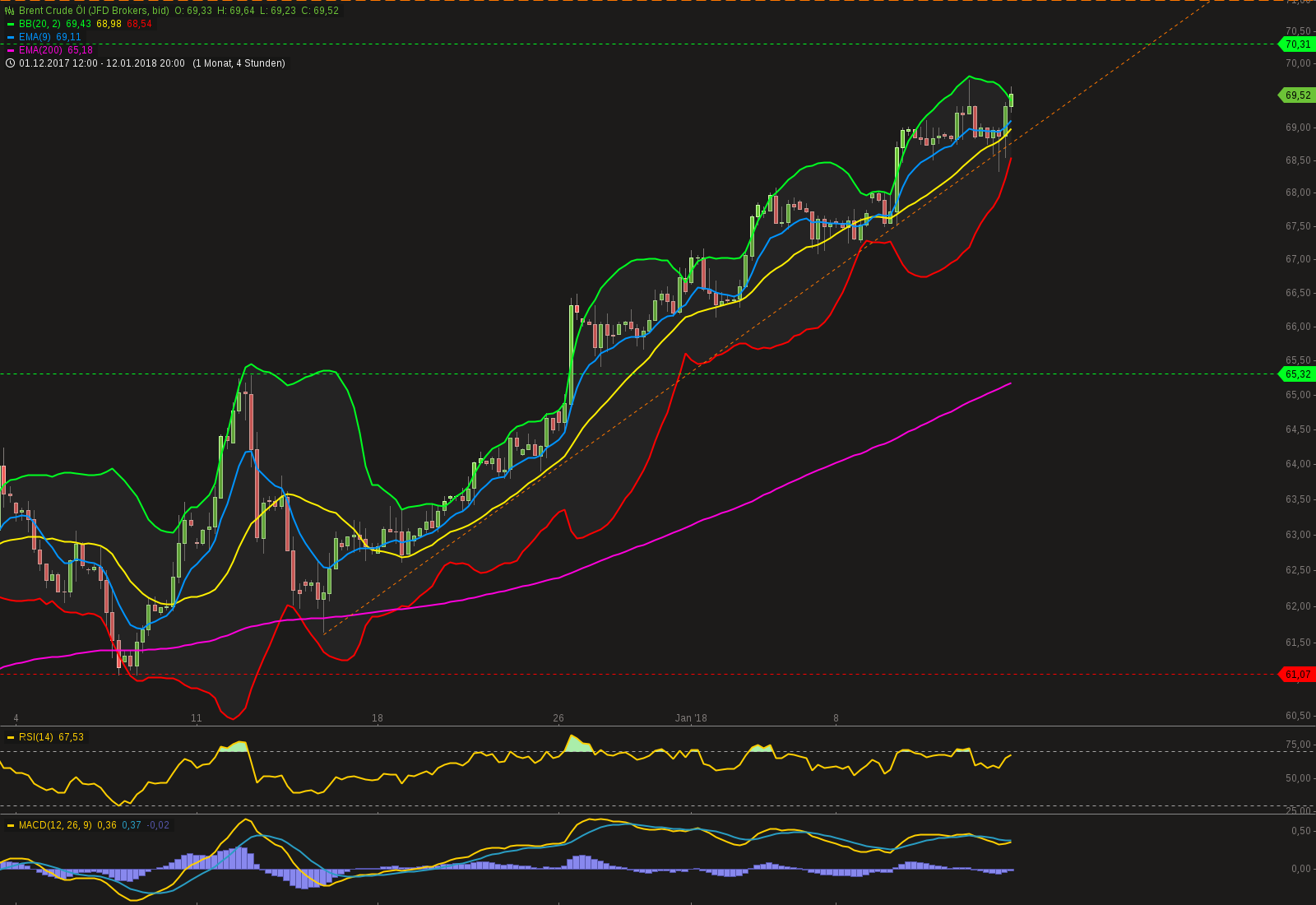The image size is (1316, 905).
Task: Click the '66,00' price axis label
Action: pyautogui.click(x=1298, y=327)
